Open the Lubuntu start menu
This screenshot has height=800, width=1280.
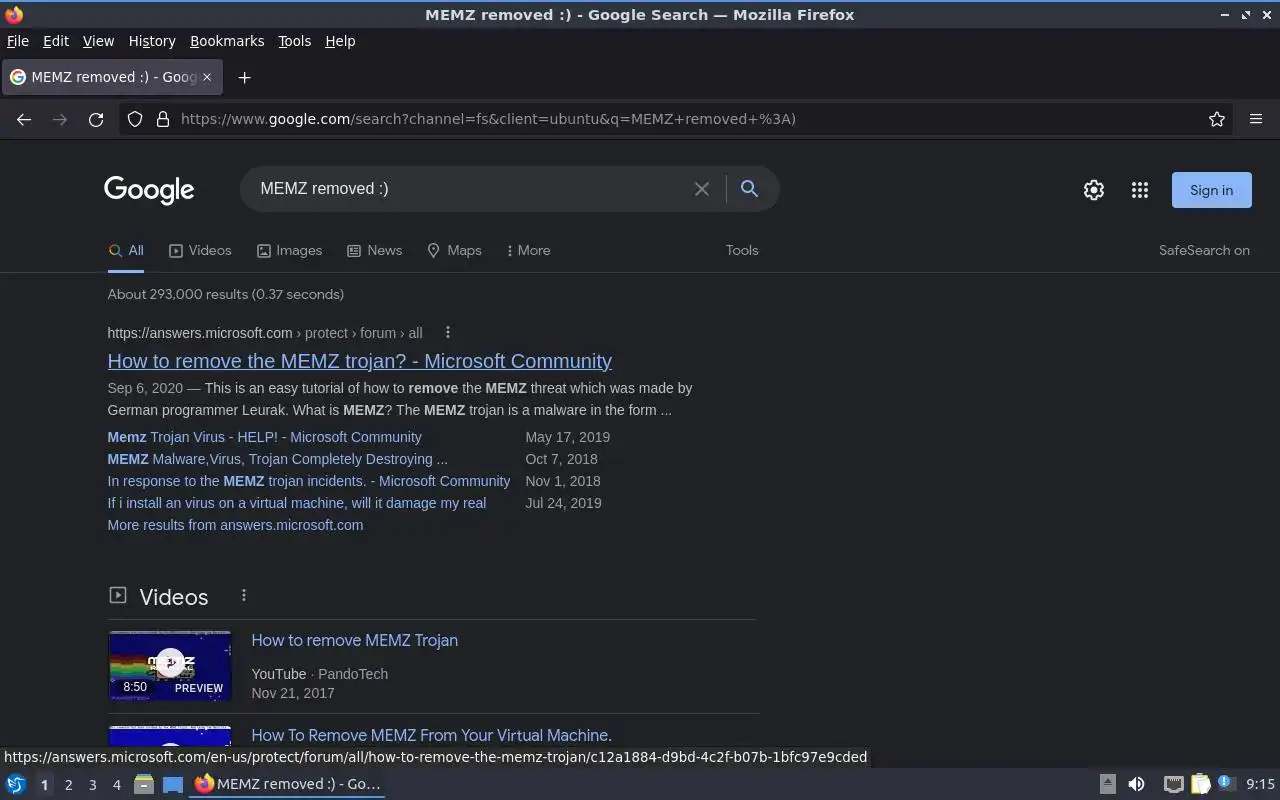coord(15,784)
